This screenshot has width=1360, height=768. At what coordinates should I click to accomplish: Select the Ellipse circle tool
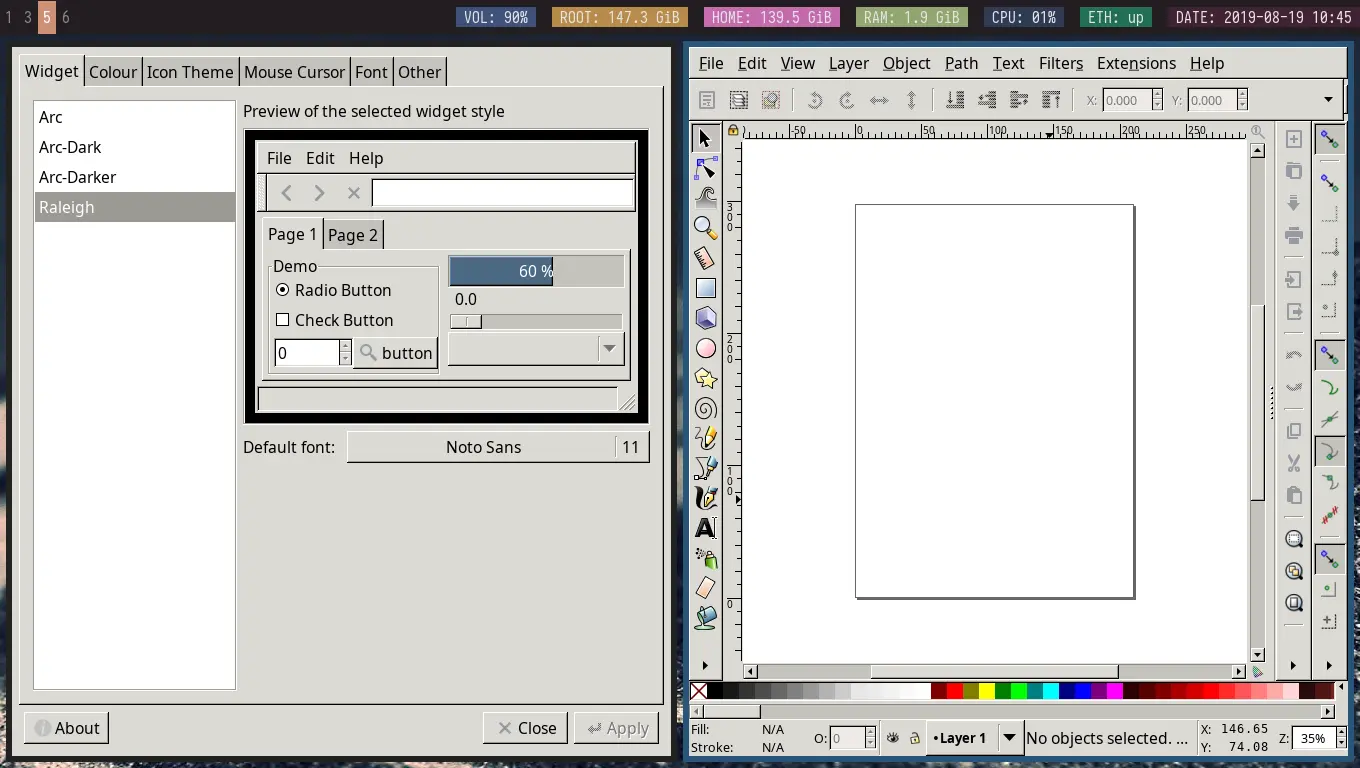click(x=706, y=348)
